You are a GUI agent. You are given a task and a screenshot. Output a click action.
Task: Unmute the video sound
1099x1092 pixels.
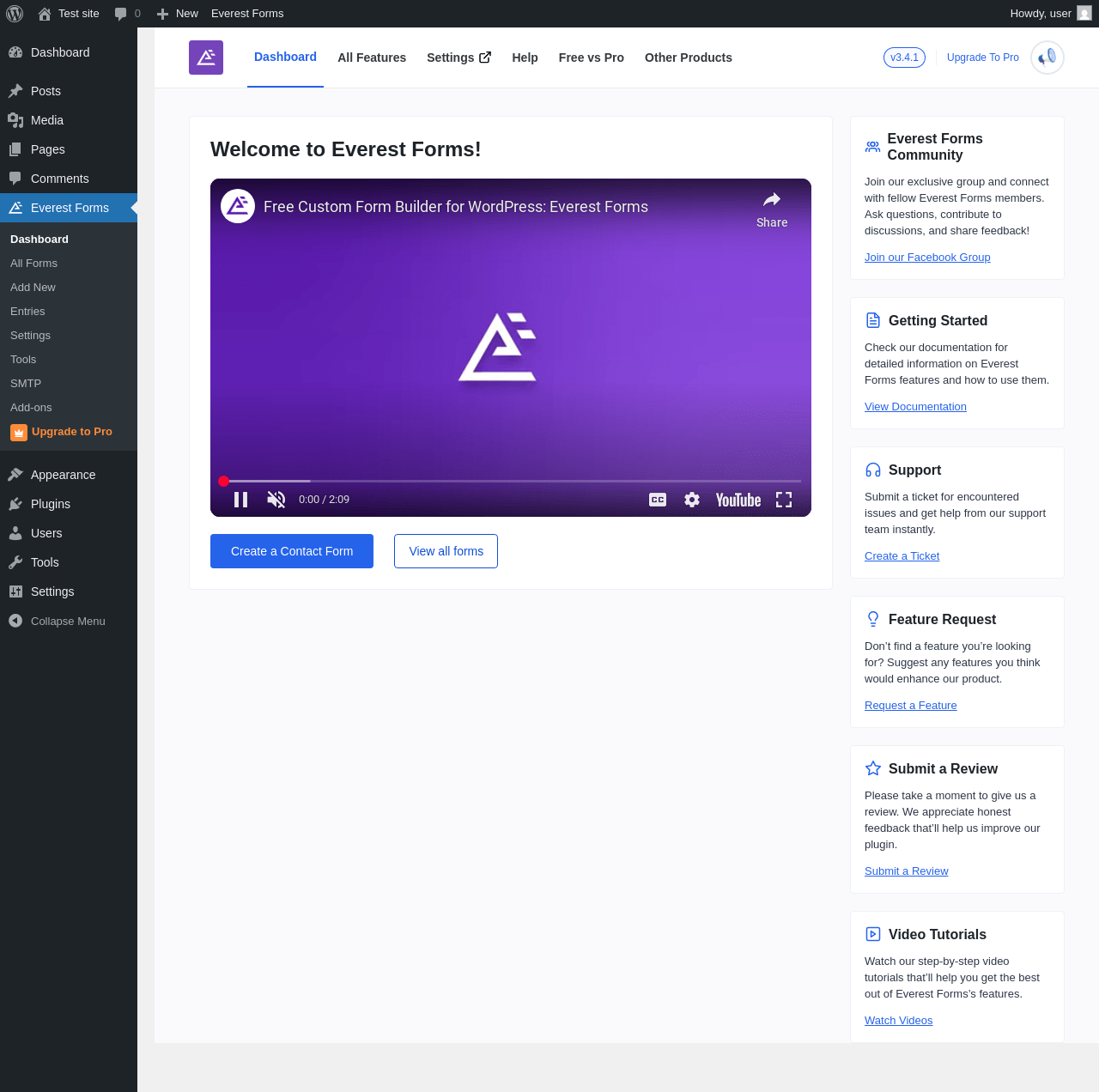[x=276, y=500]
